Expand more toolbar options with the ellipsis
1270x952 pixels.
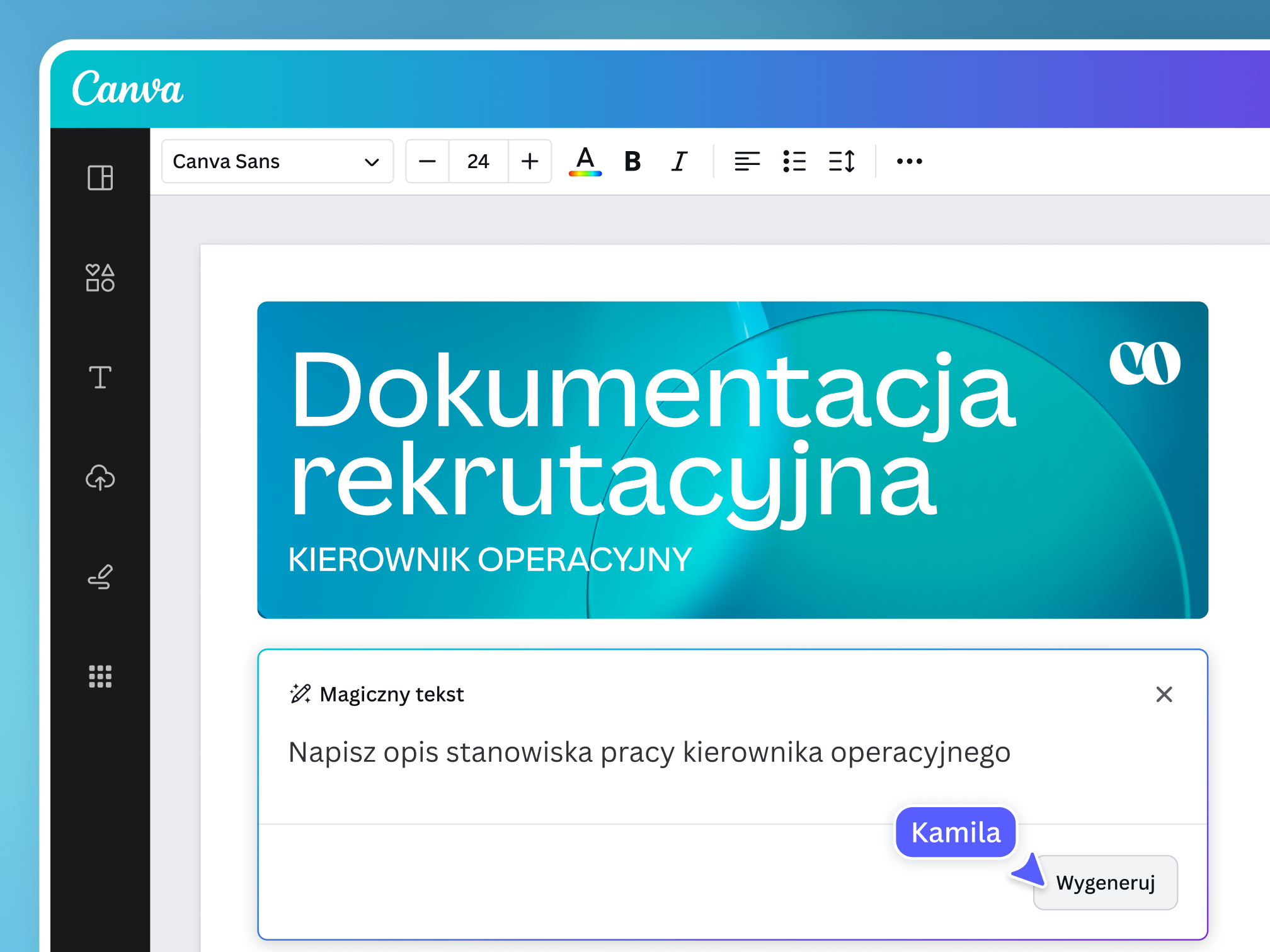(x=909, y=161)
